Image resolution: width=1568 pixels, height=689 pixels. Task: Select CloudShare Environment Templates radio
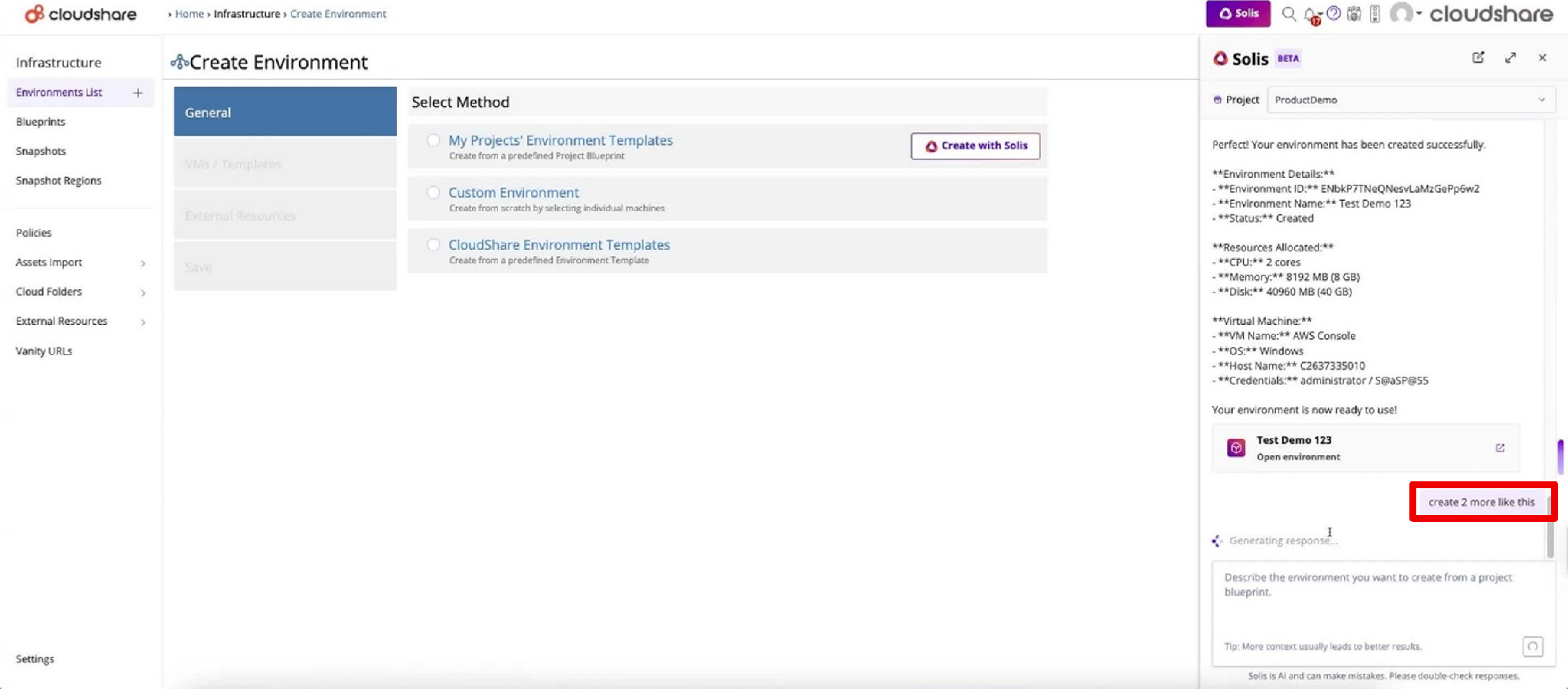pyautogui.click(x=433, y=244)
